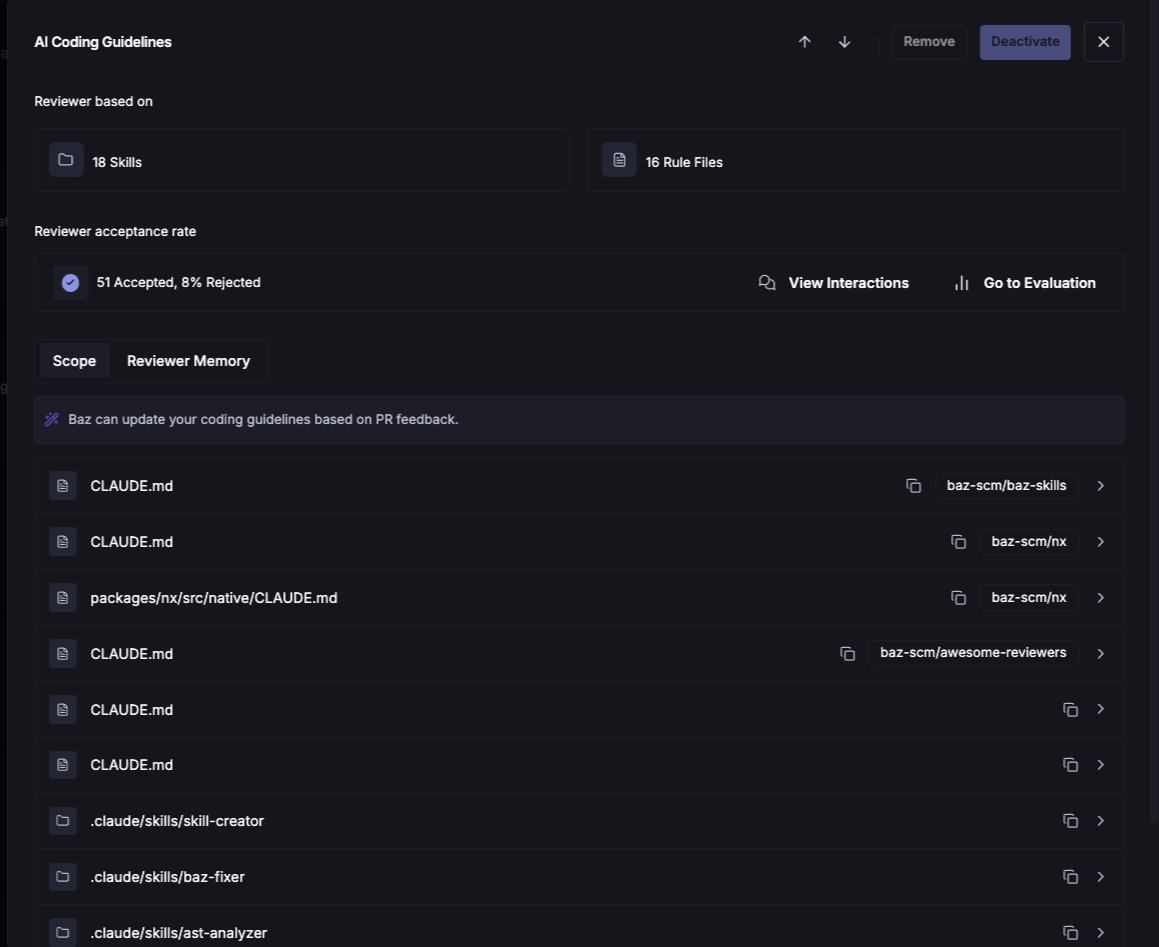Viewport: 1159px width, 947px height.
Task: Move the AI Coding Guidelines reviewer down
Action: (x=844, y=42)
